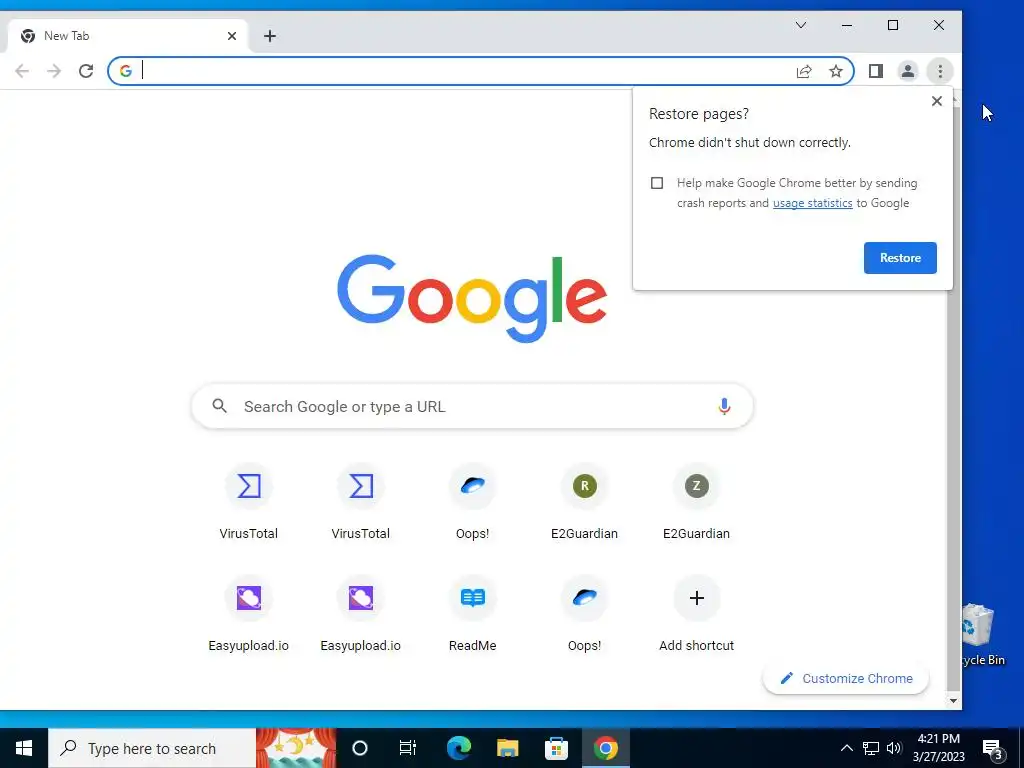Close the New Tab tab
The width and height of the screenshot is (1024, 768).
tap(232, 36)
